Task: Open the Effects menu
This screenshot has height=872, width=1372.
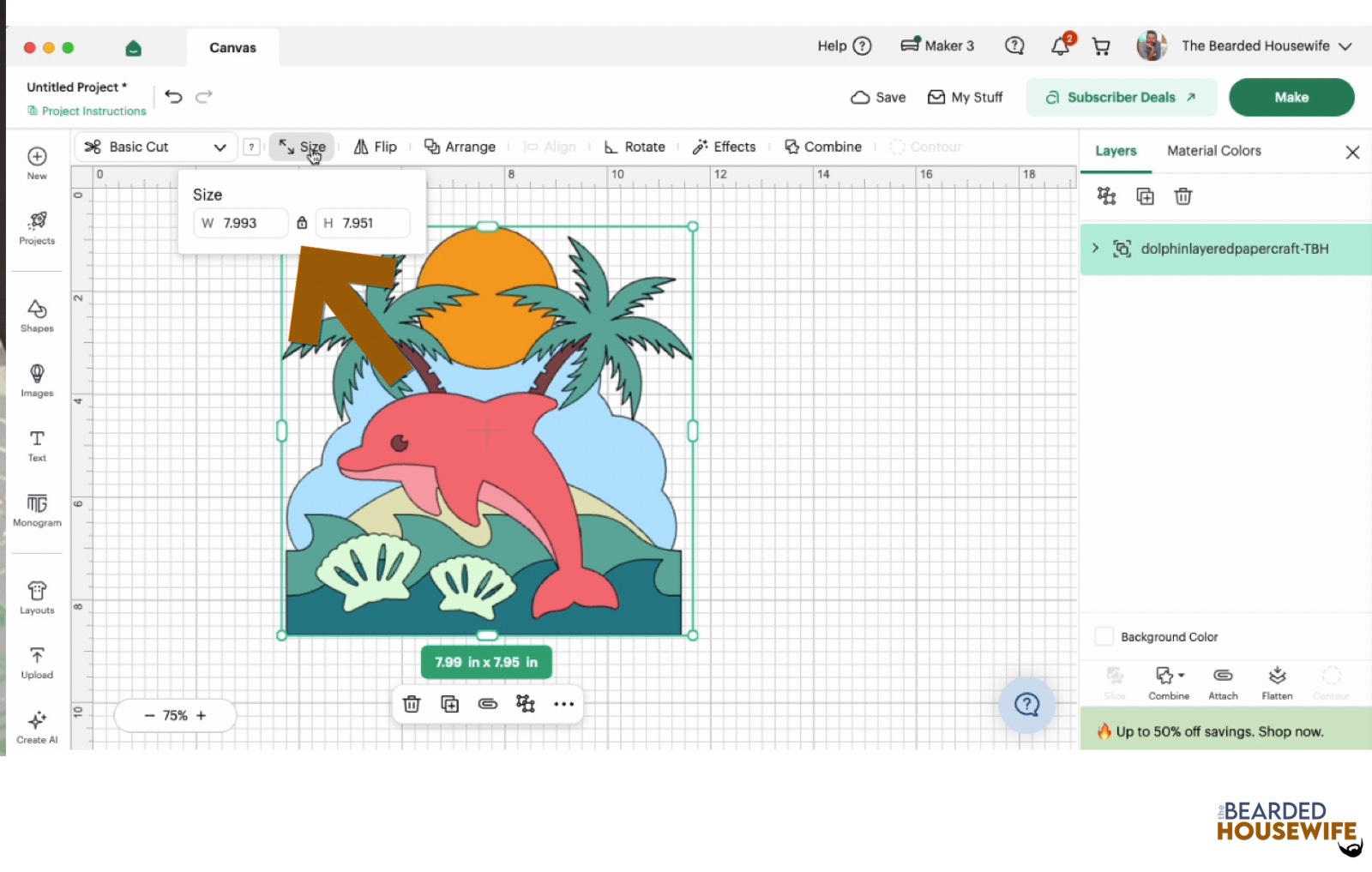Action: pyautogui.click(x=725, y=147)
